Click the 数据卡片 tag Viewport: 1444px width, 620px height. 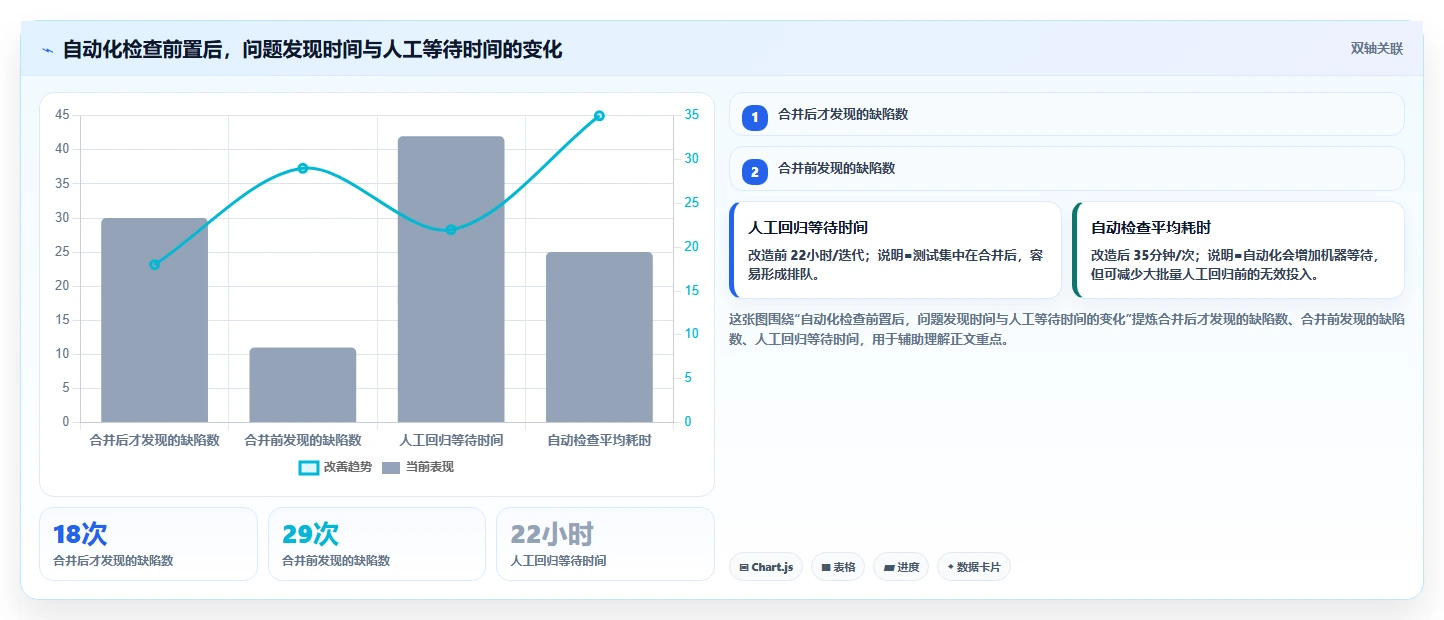coord(974,567)
